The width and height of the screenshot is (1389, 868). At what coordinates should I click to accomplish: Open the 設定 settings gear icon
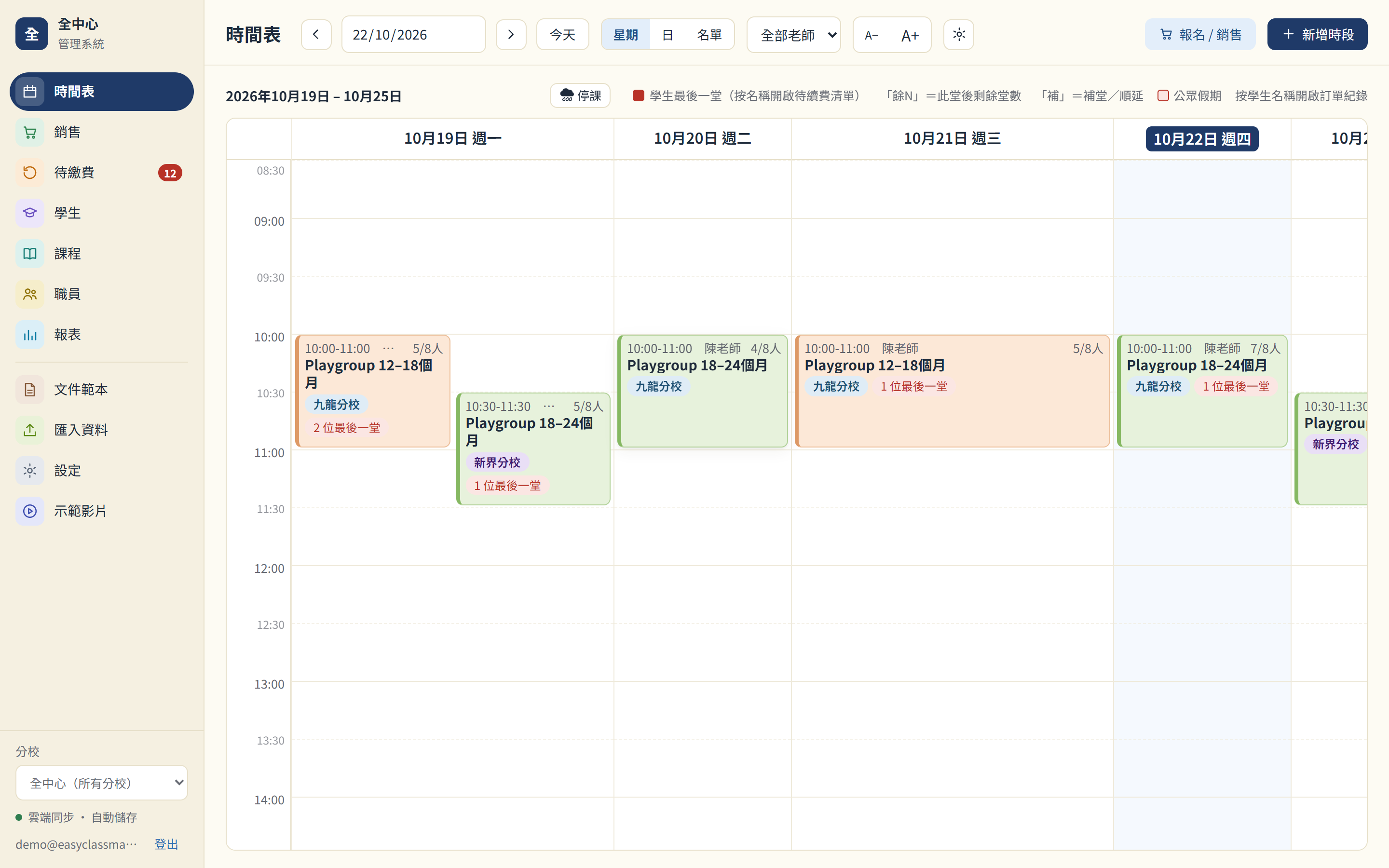pos(30,471)
